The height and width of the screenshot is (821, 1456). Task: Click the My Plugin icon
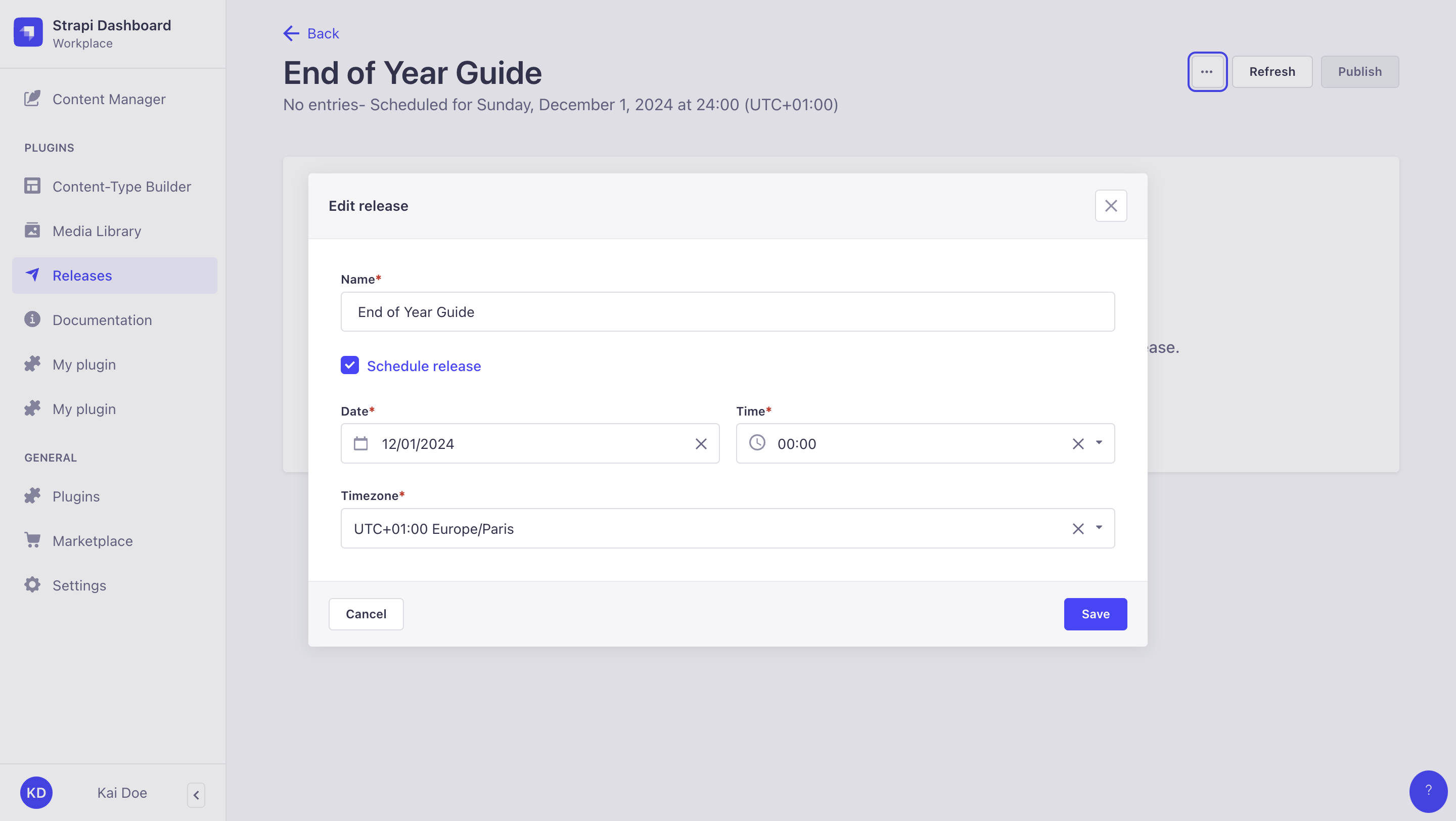pyautogui.click(x=33, y=363)
